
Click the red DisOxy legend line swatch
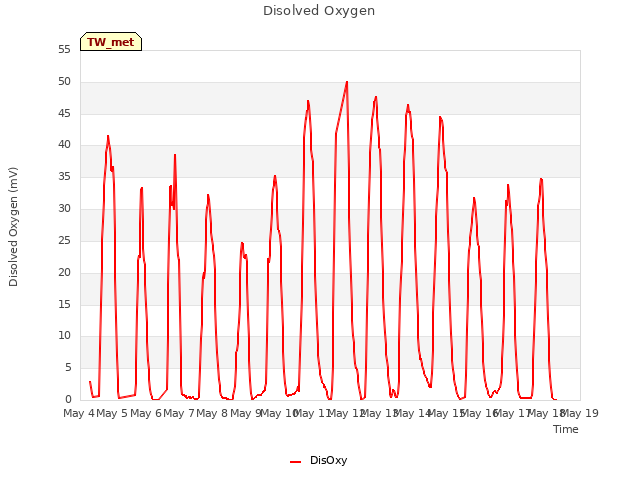296,462
